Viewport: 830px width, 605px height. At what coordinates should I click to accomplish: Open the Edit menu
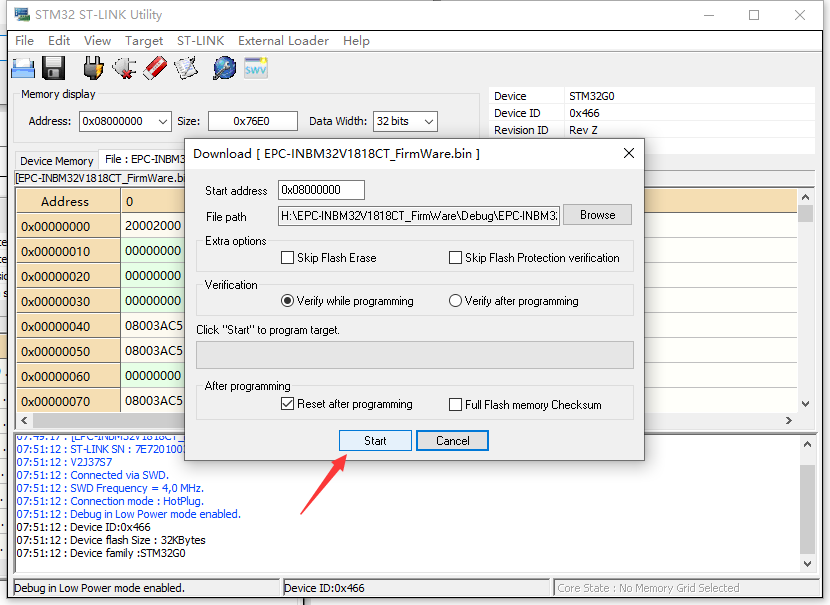coord(59,41)
